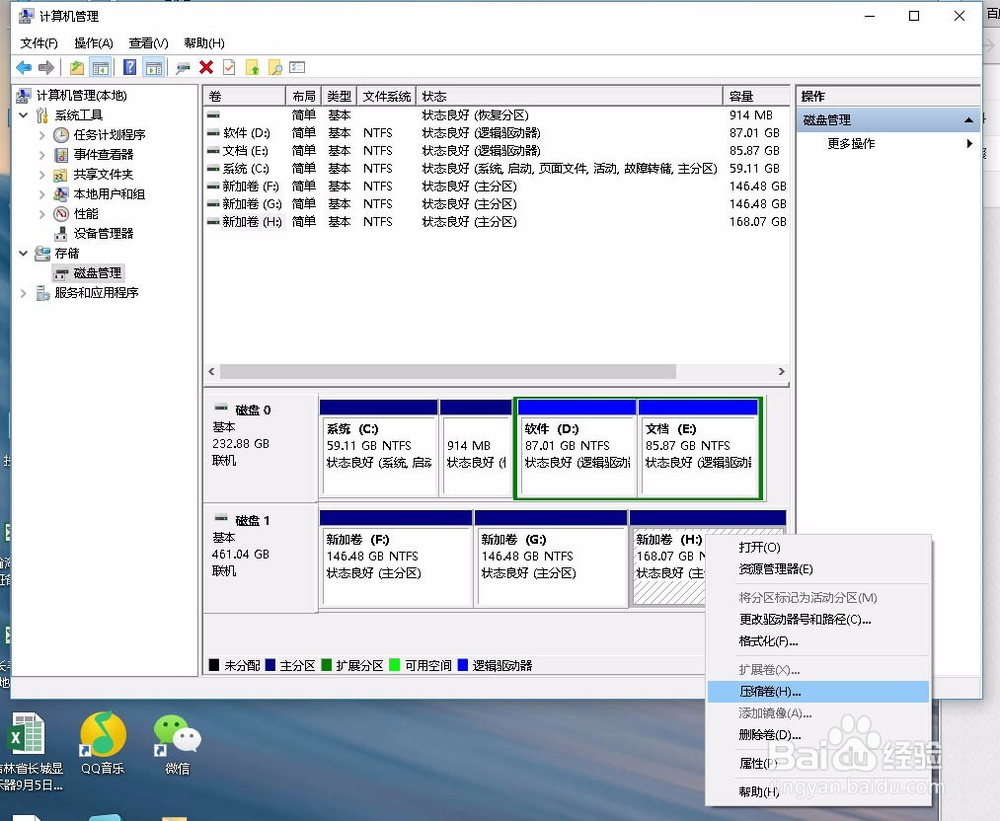Collapse the 磁盘管理 section in Actions pane
This screenshot has height=821, width=1000.
[x=968, y=119]
